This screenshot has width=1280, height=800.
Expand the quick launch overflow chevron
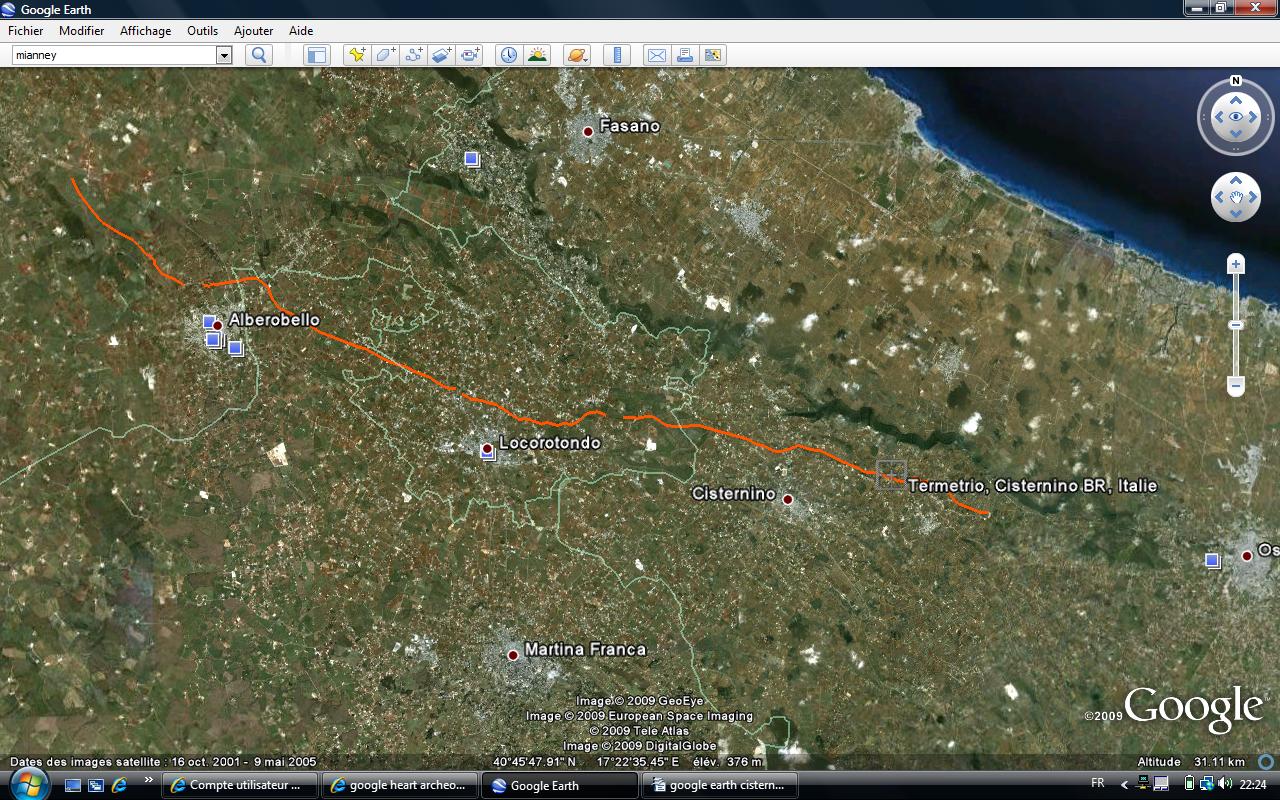click(x=149, y=780)
